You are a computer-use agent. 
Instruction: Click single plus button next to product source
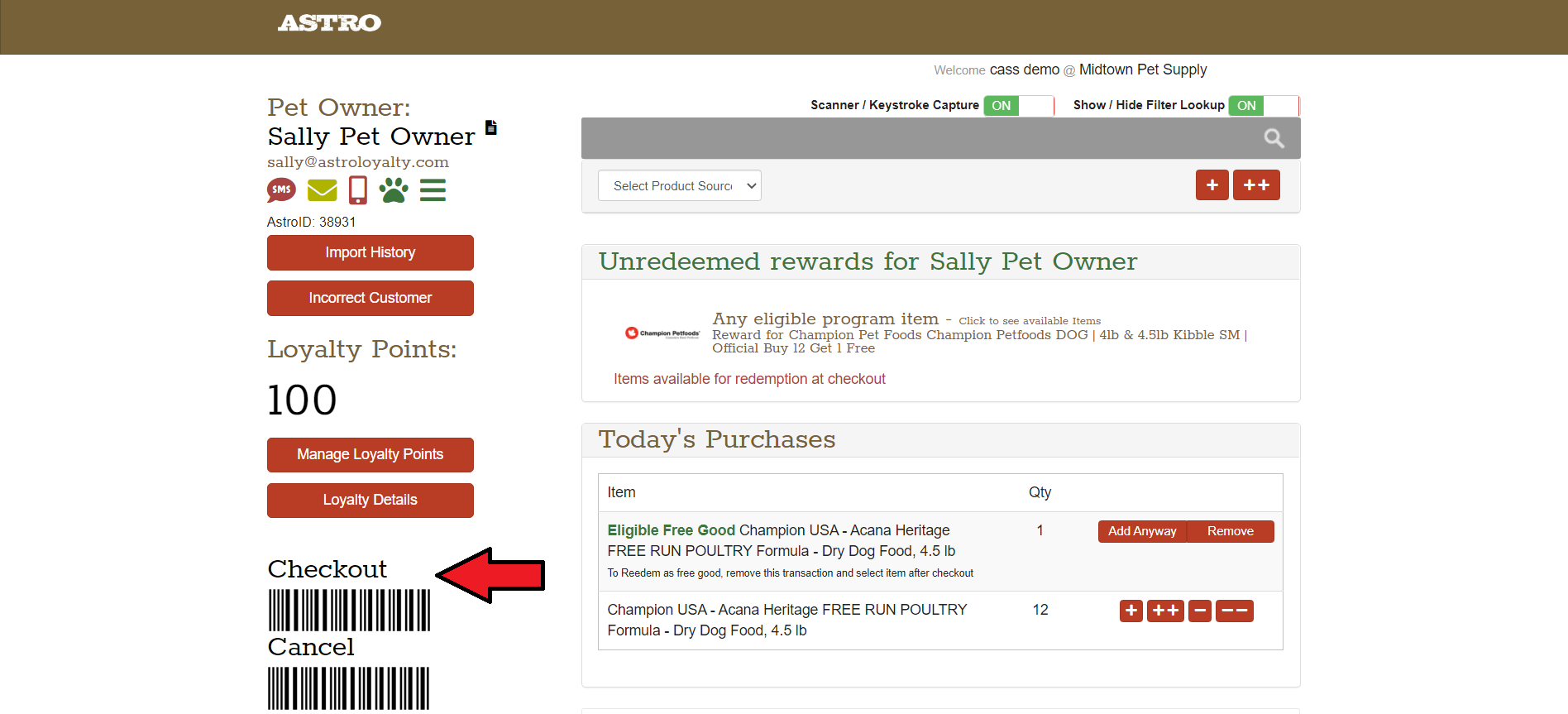coord(1212,185)
